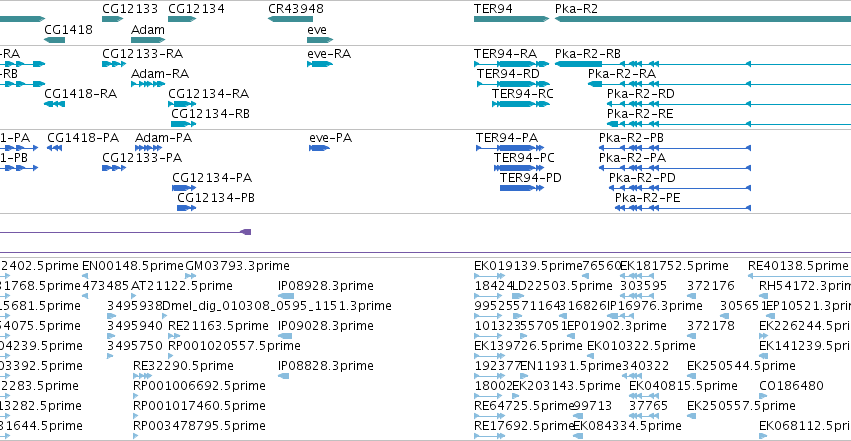Select EST EK019139.5prime

490,276
